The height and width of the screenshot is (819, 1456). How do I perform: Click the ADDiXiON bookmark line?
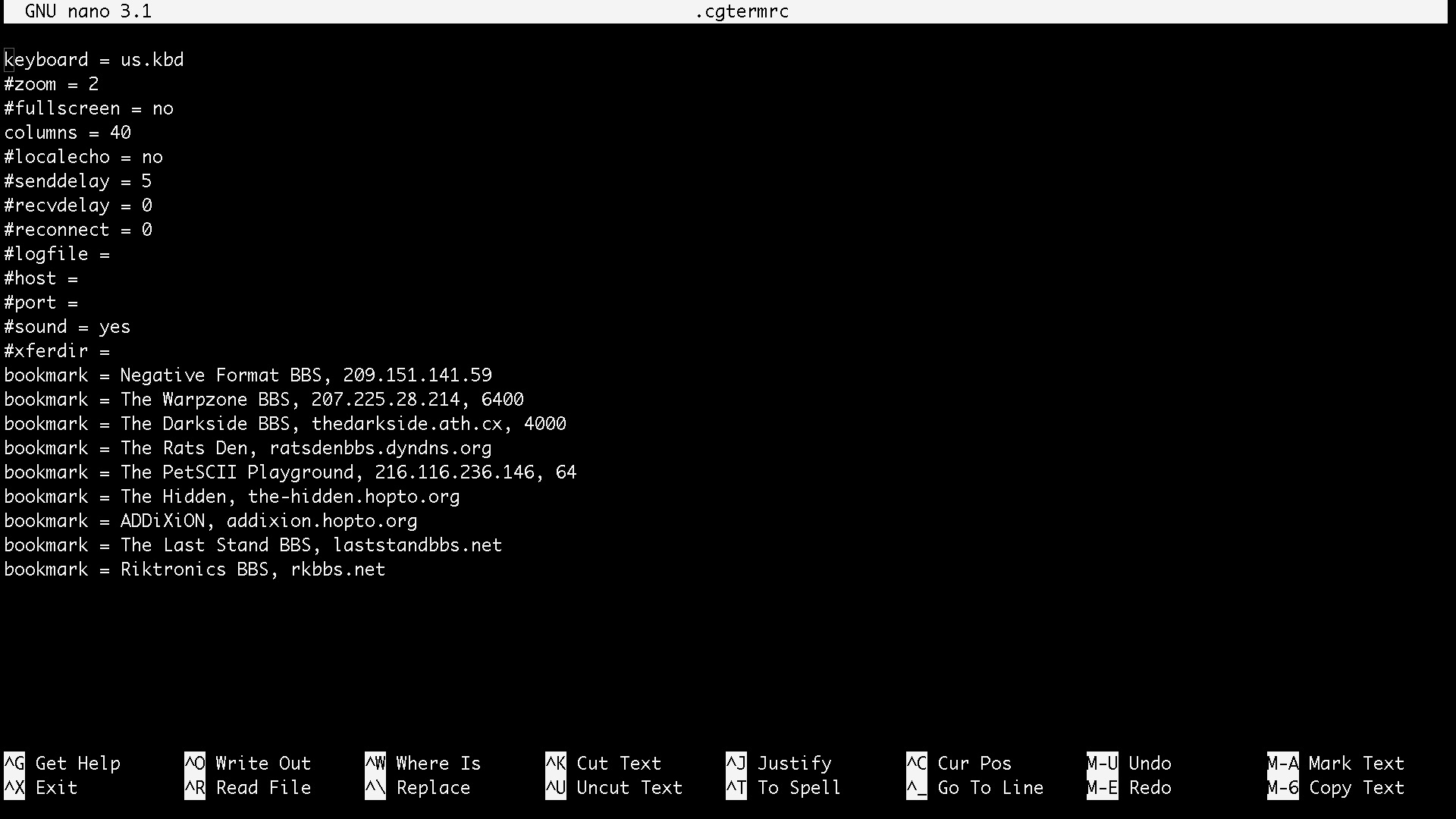[x=211, y=521]
